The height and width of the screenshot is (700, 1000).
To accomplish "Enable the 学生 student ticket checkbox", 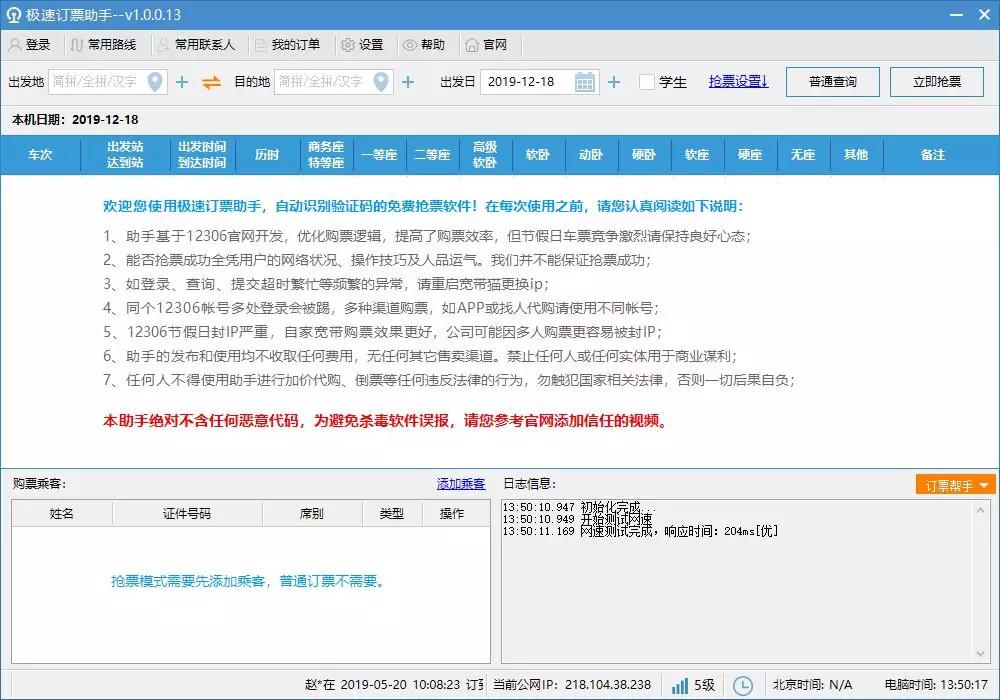I will 645,82.
